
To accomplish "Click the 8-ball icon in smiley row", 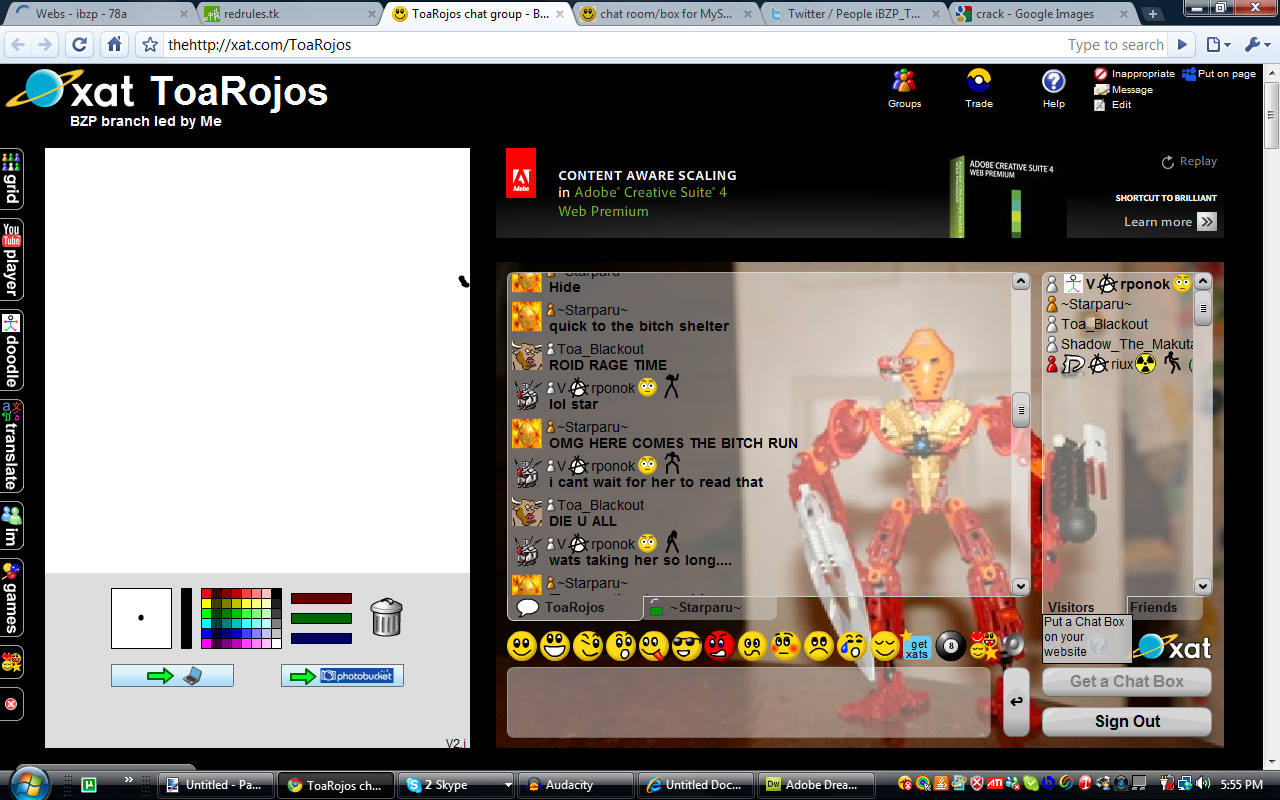I will [x=950, y=647].
